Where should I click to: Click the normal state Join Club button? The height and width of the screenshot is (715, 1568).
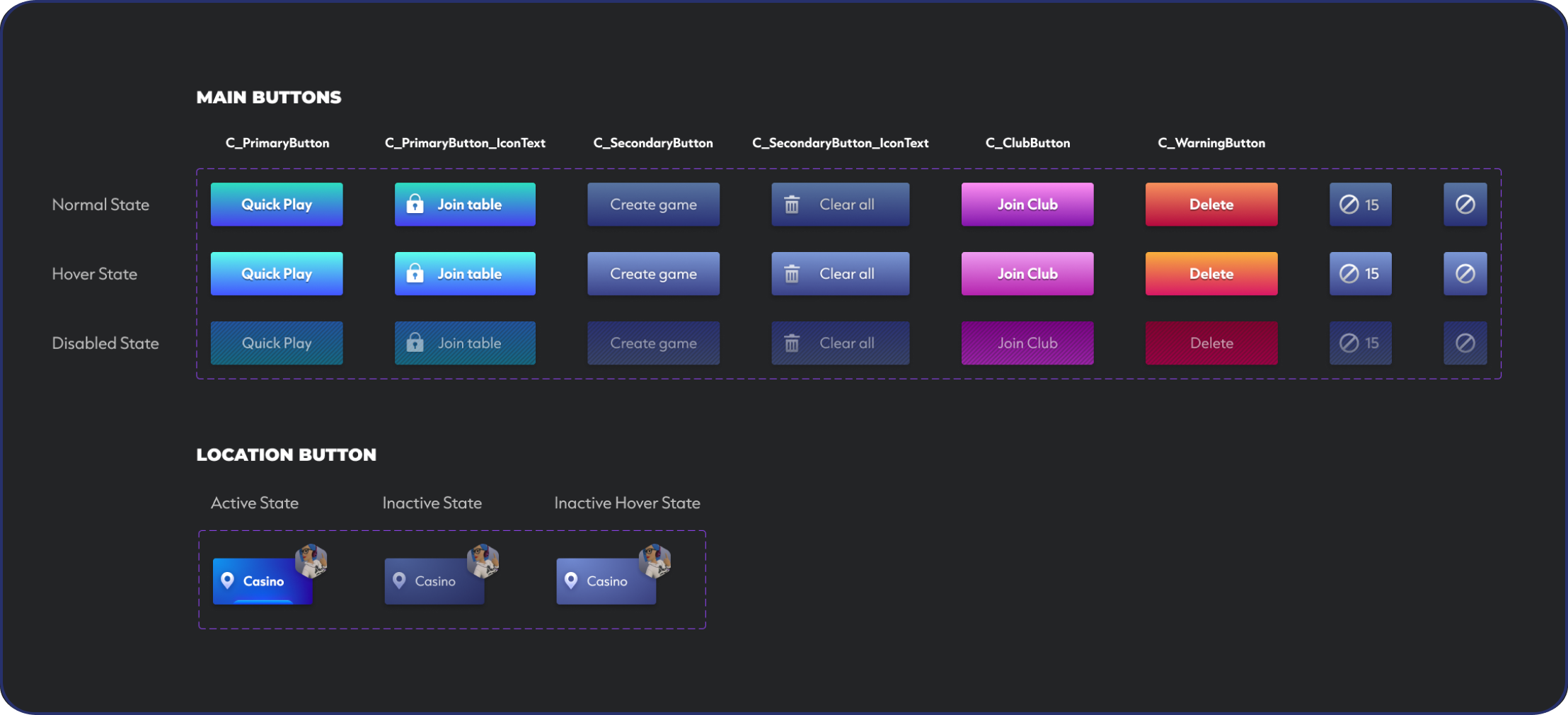click(x=1027, y=205)
